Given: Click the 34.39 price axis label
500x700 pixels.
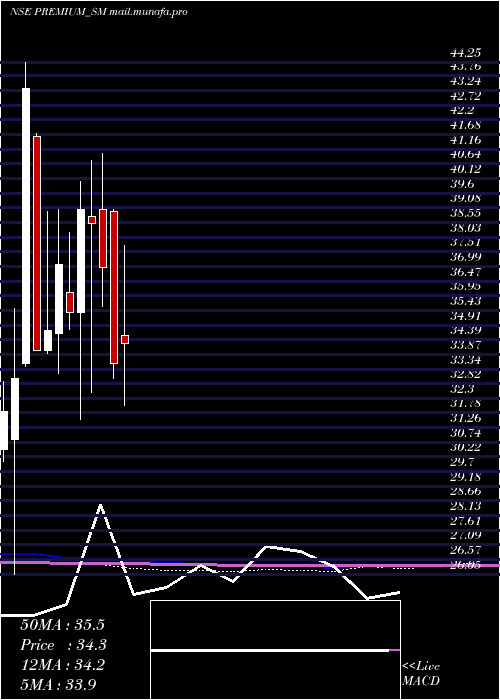Looking at the screenshot, I should point(466,330).
